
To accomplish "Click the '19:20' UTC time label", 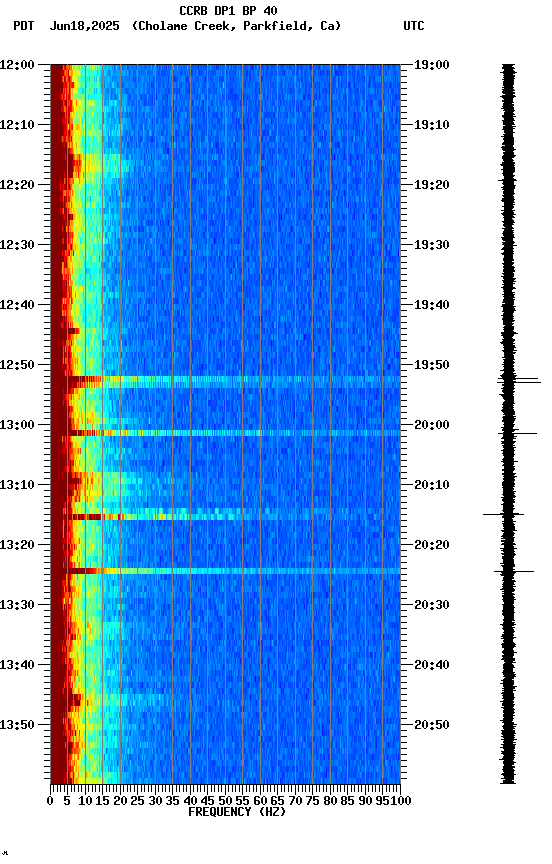I will 432,185.
